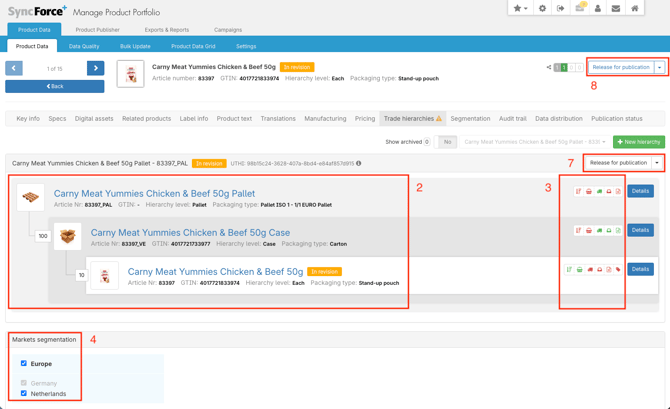Click the shopping basket icon in the Pallet row
670x409 pixels.
[589, 191]
